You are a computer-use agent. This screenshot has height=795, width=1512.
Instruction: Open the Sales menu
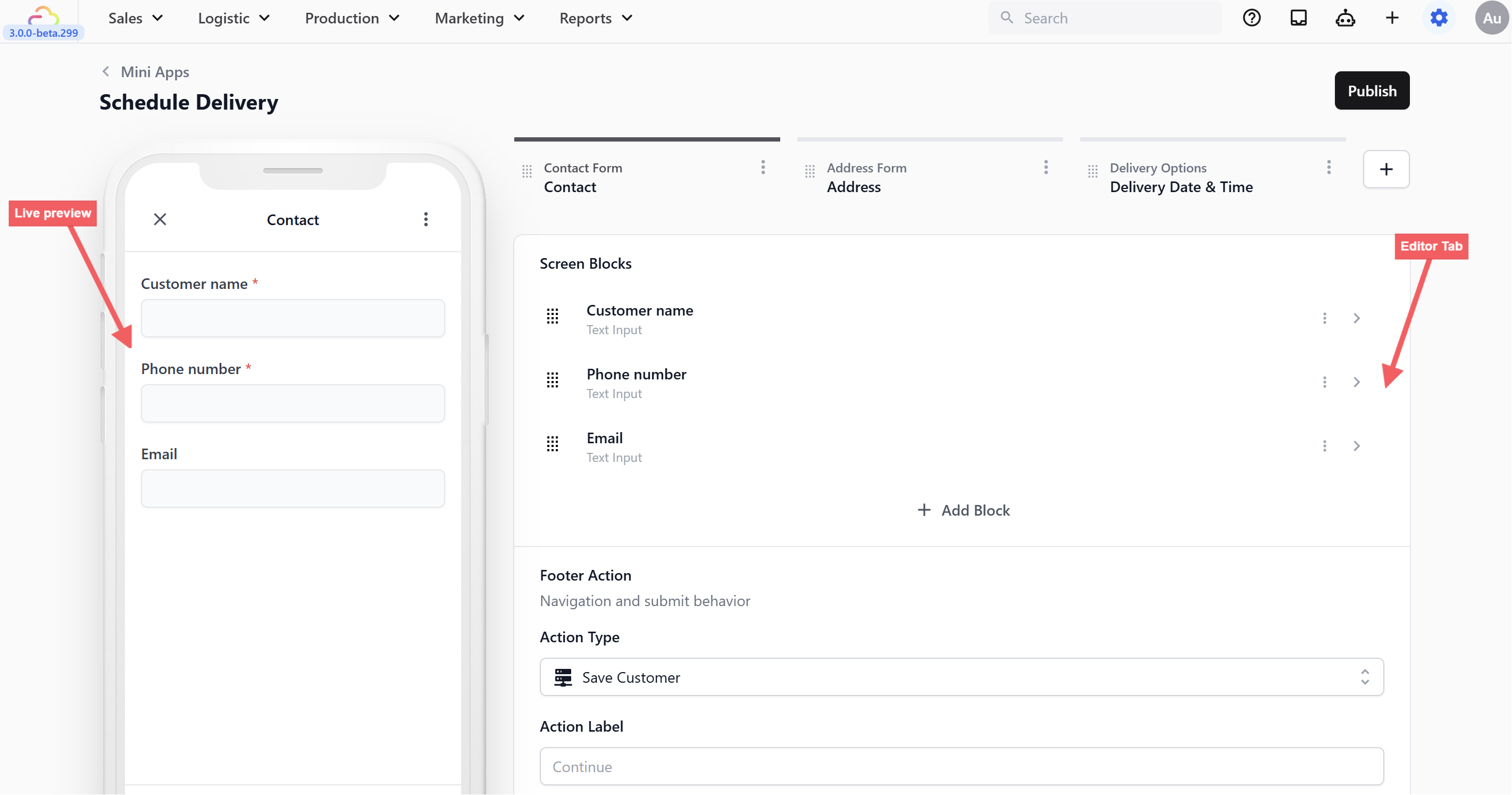(x=135, y=18)
